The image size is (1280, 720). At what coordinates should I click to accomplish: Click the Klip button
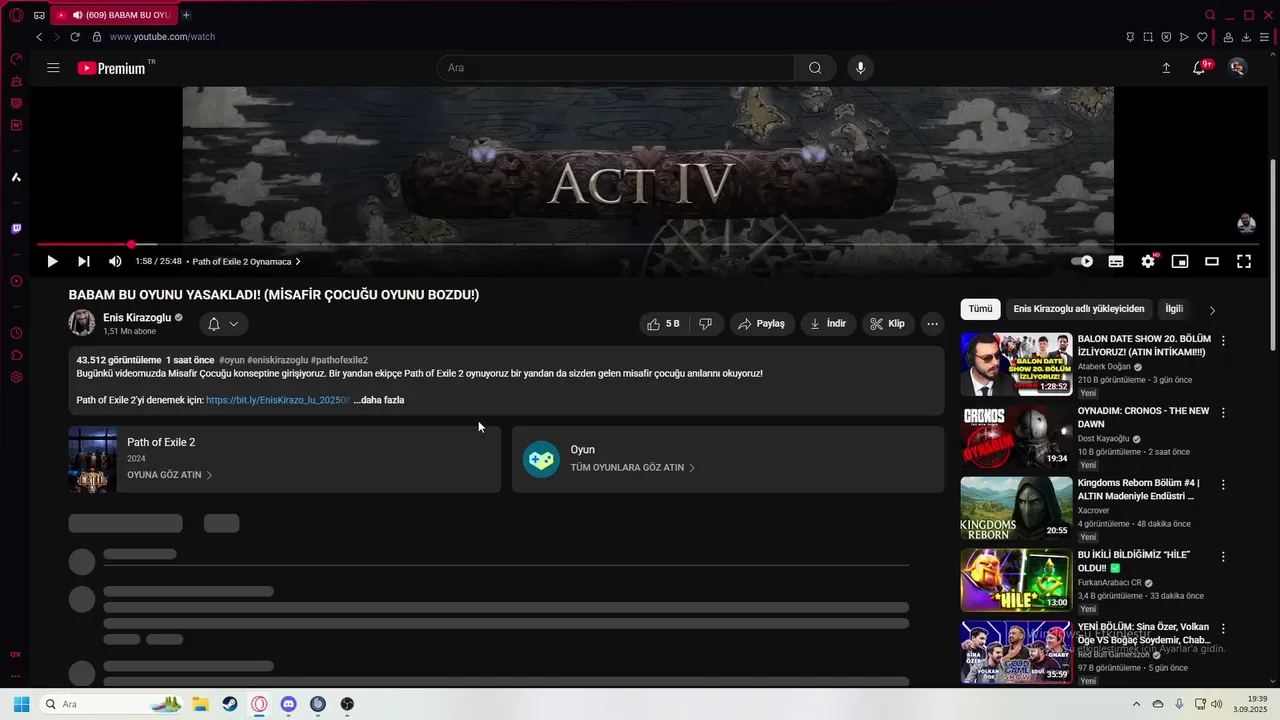(x=888, y=324)
